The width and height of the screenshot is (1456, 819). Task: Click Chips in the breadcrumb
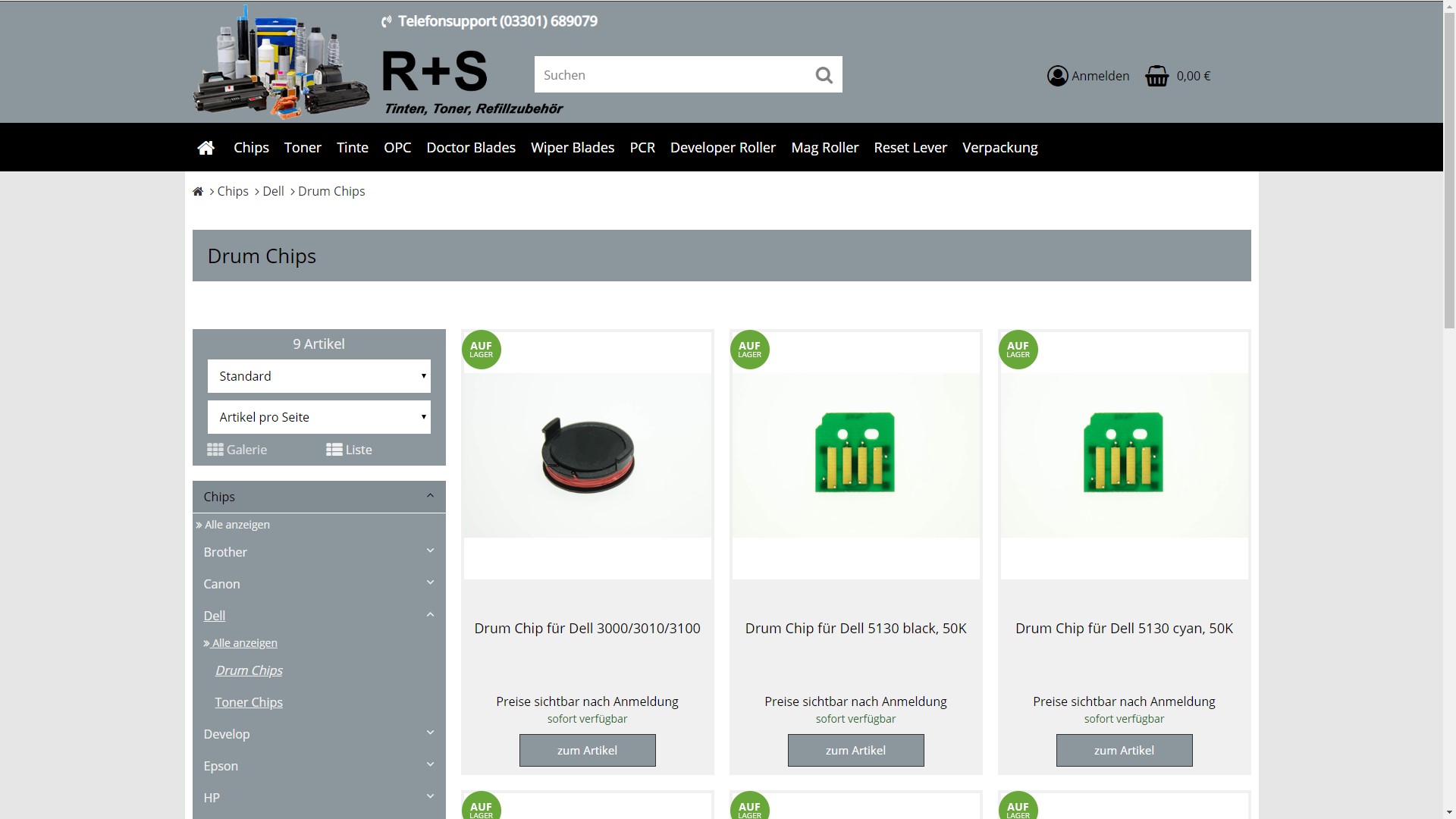pyautogui.click(x=233, y=192)
